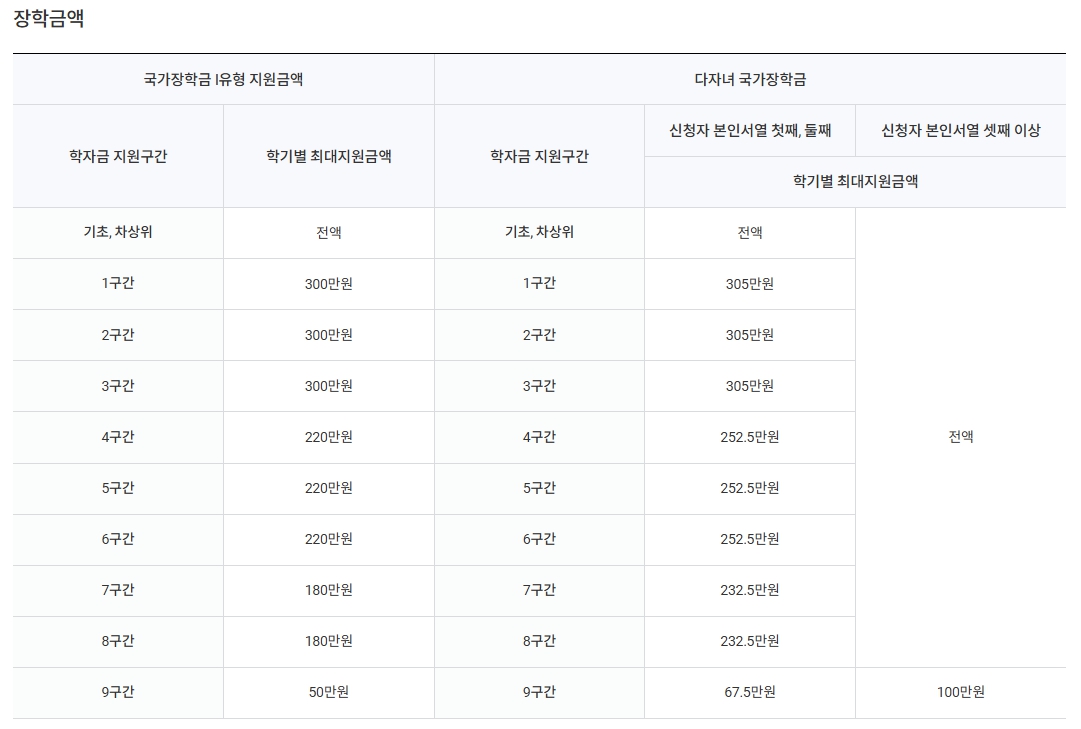The height and width of the screenshot is (729, 1081).
Task: Click the 252.5만원 cell in the 4구간 row
Action: (x=750, y=437)
